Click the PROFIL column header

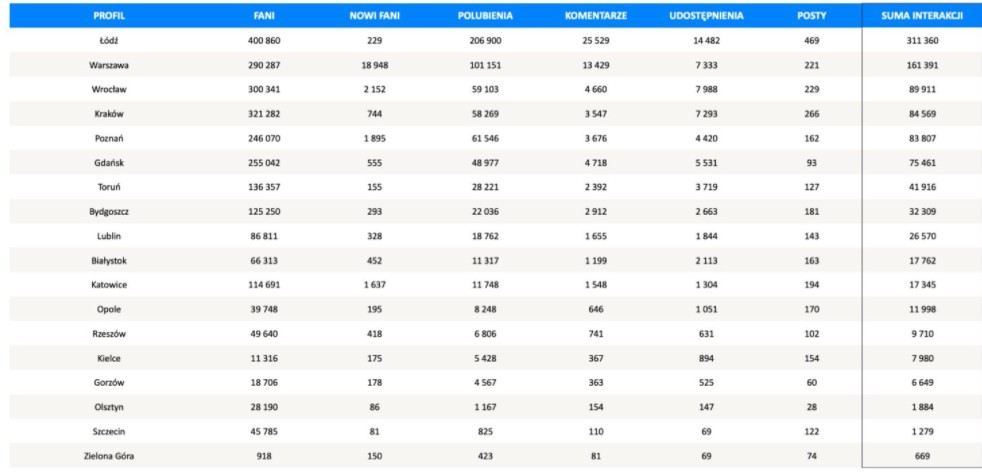pos(110,17)
